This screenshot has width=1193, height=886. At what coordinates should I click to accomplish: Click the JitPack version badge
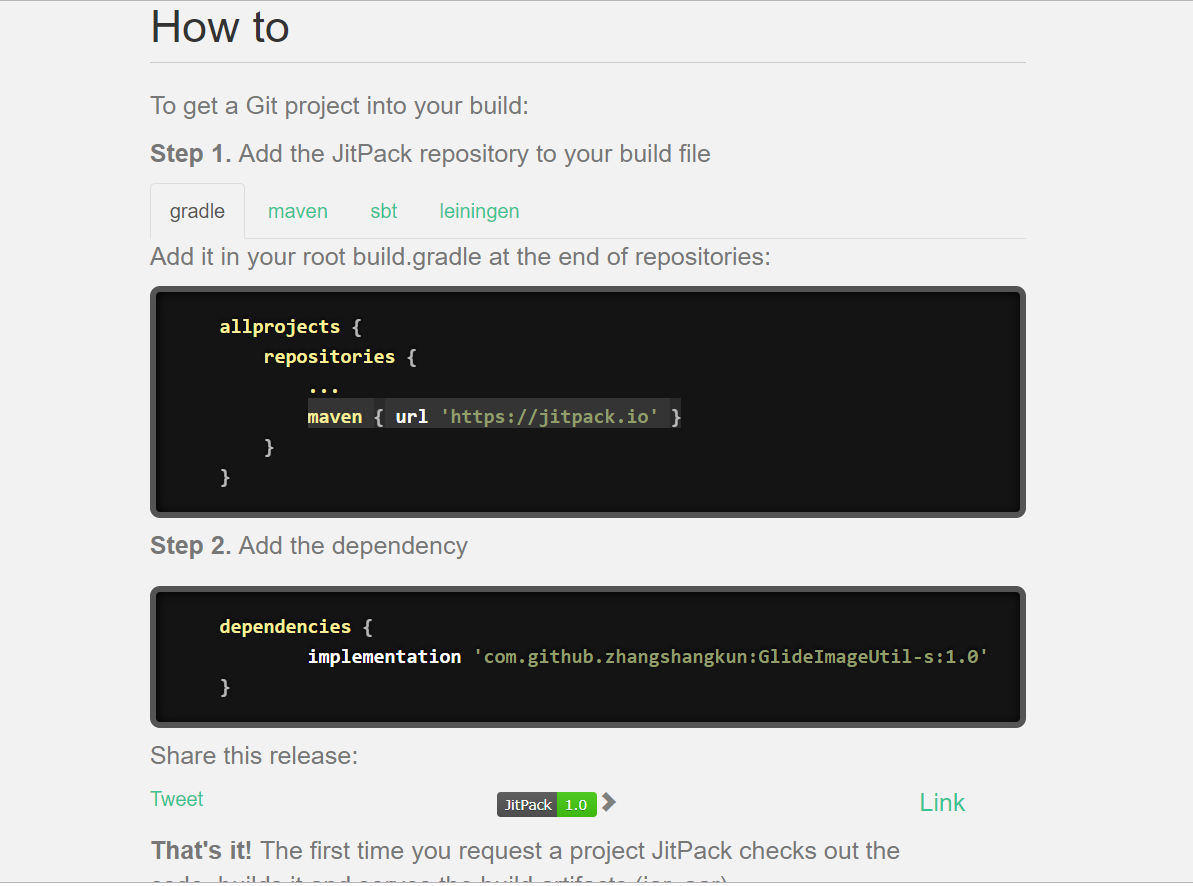tap(527, 804)
